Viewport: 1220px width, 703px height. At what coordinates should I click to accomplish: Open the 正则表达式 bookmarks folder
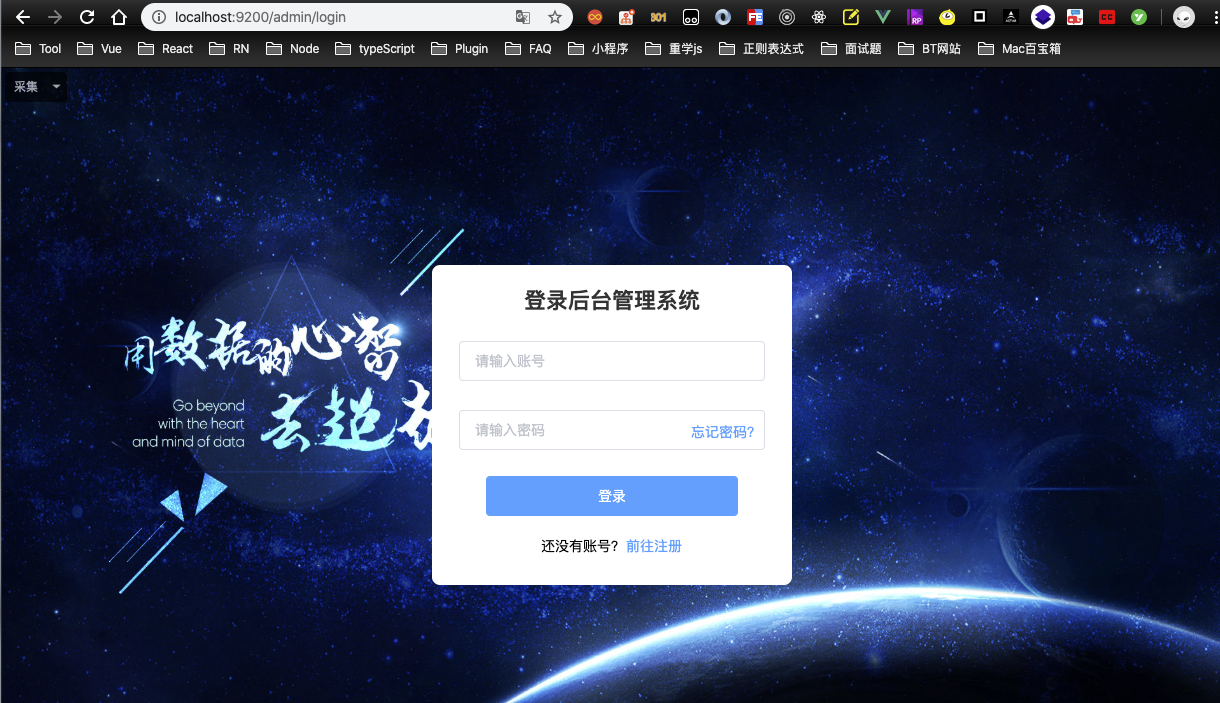[x=761, y=48]
